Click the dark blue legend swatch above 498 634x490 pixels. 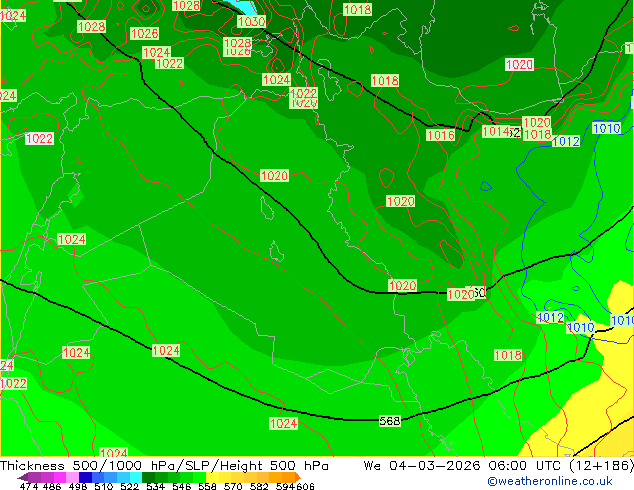(85, 477)
